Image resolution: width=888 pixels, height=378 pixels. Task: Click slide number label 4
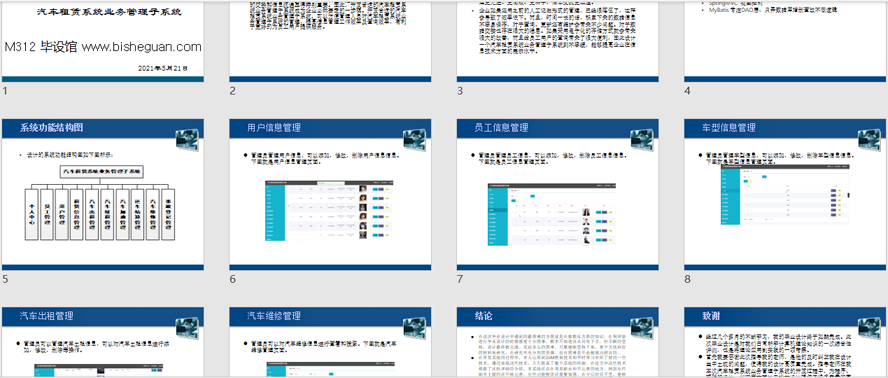[688, 91]
